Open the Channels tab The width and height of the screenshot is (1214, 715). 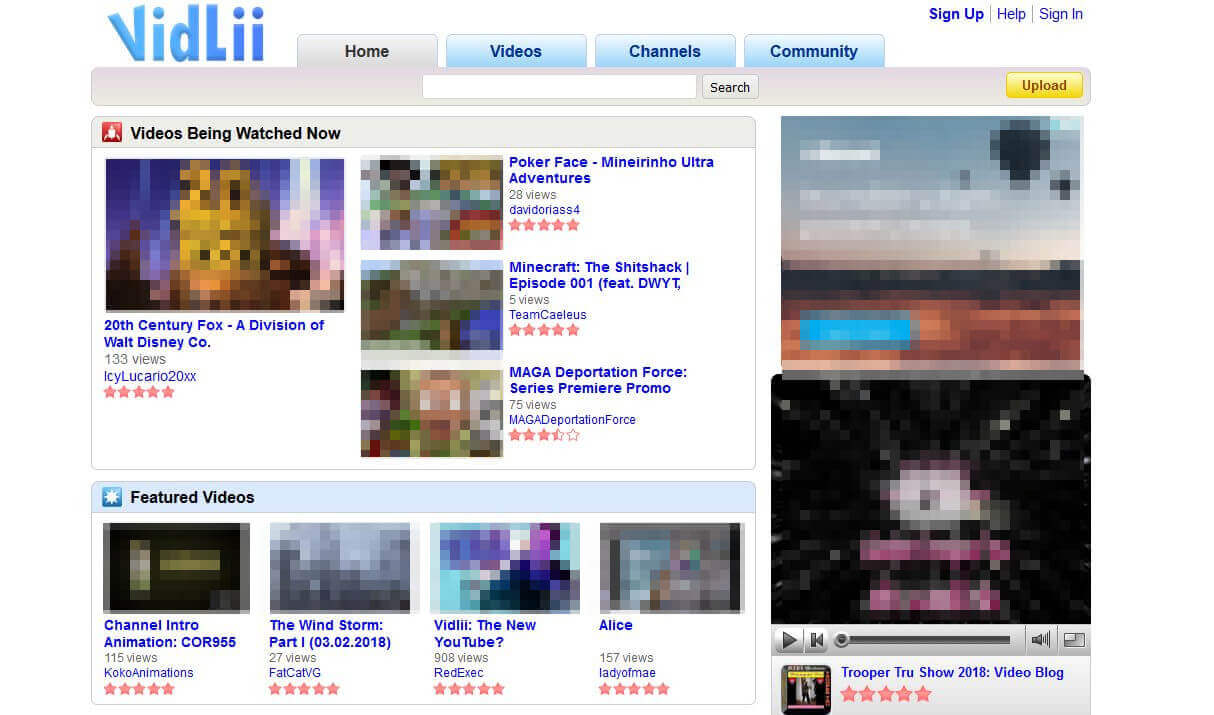click(664, 51)
